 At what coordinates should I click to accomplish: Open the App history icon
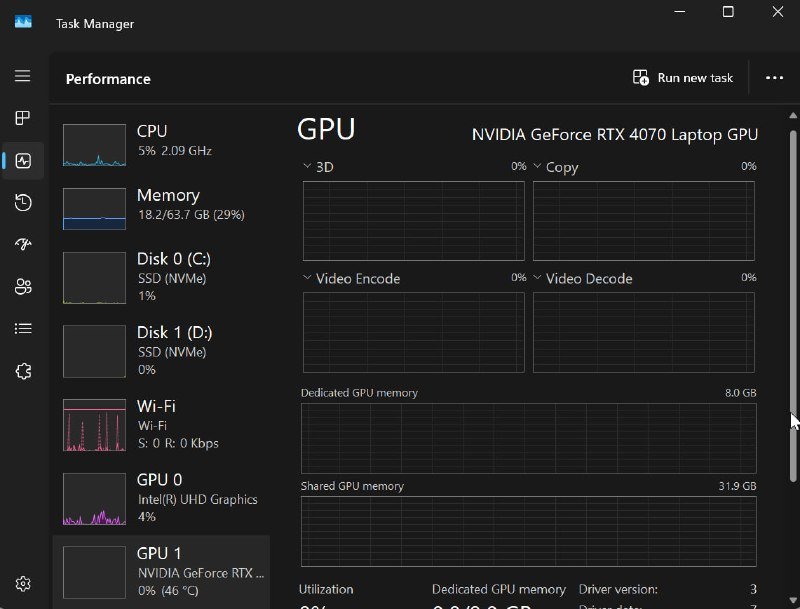coord(22,203)
